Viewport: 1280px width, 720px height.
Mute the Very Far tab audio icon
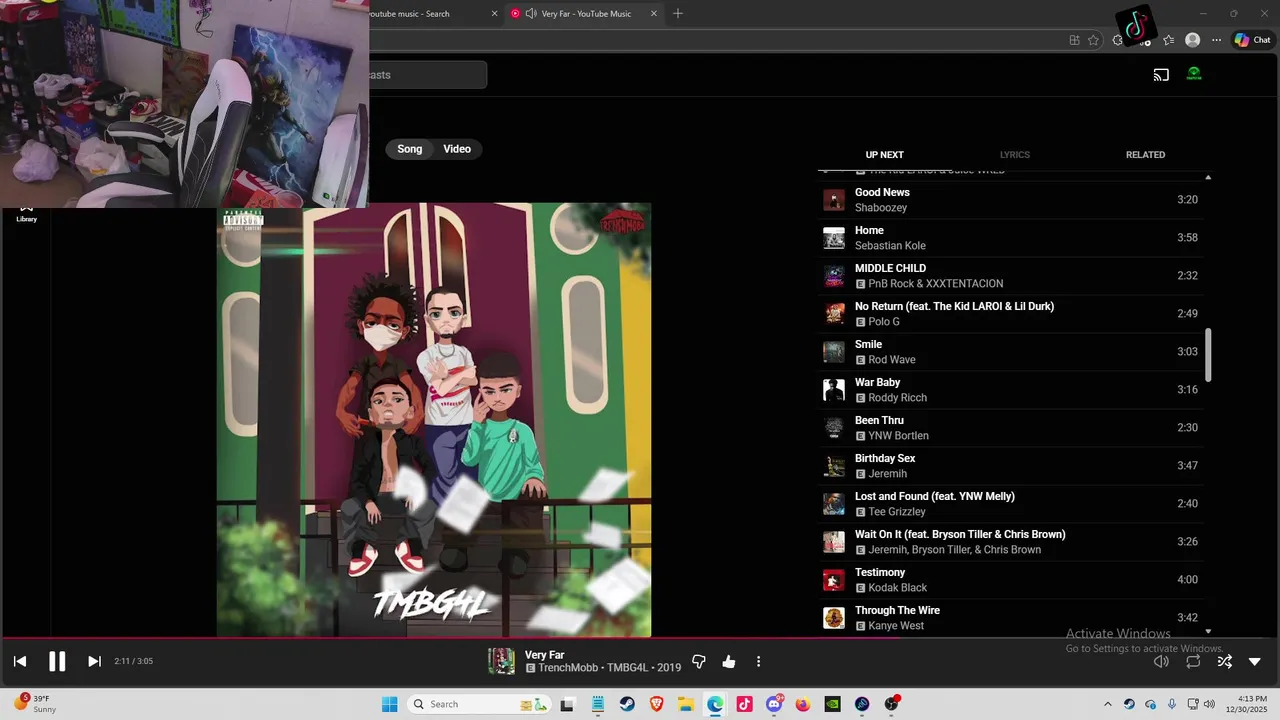pos(531,14)
